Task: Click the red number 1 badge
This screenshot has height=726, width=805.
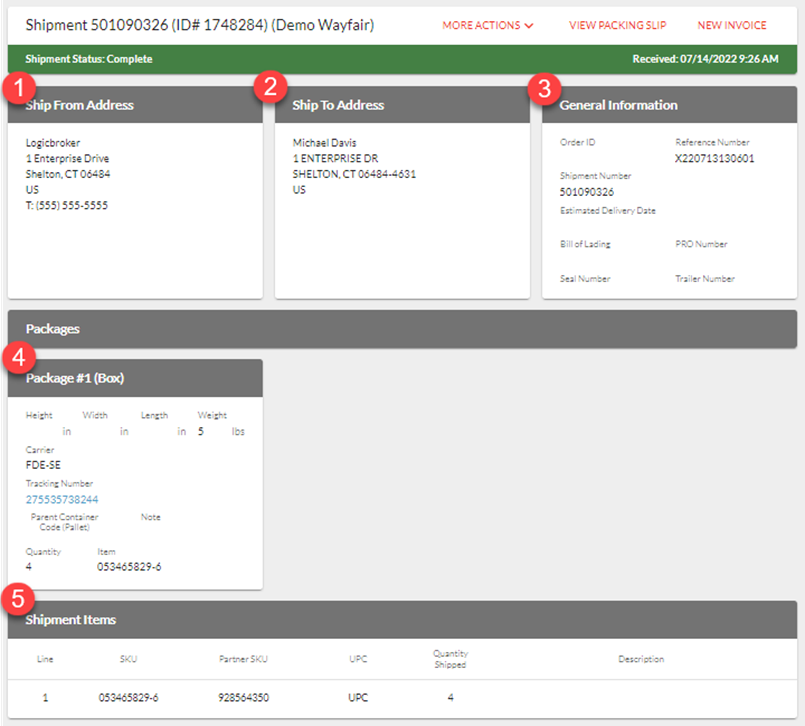Action: click(x=15, y=87)
